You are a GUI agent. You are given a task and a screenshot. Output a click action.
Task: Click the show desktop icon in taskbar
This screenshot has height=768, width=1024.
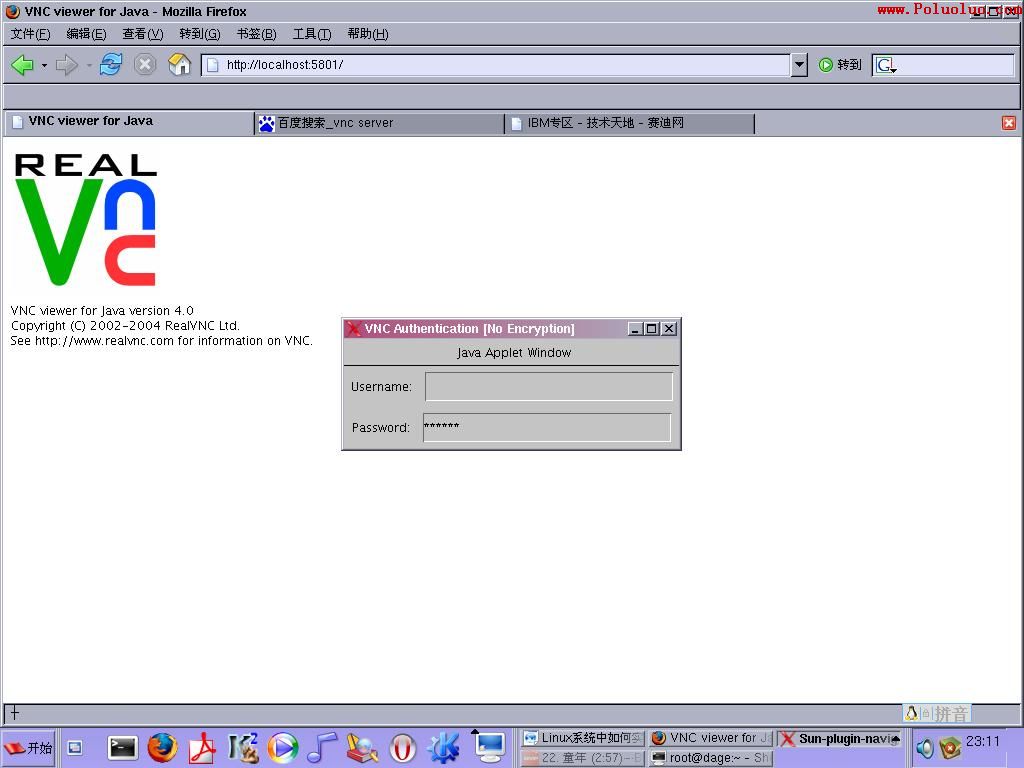pyautogui.click(x=75, y=748)
